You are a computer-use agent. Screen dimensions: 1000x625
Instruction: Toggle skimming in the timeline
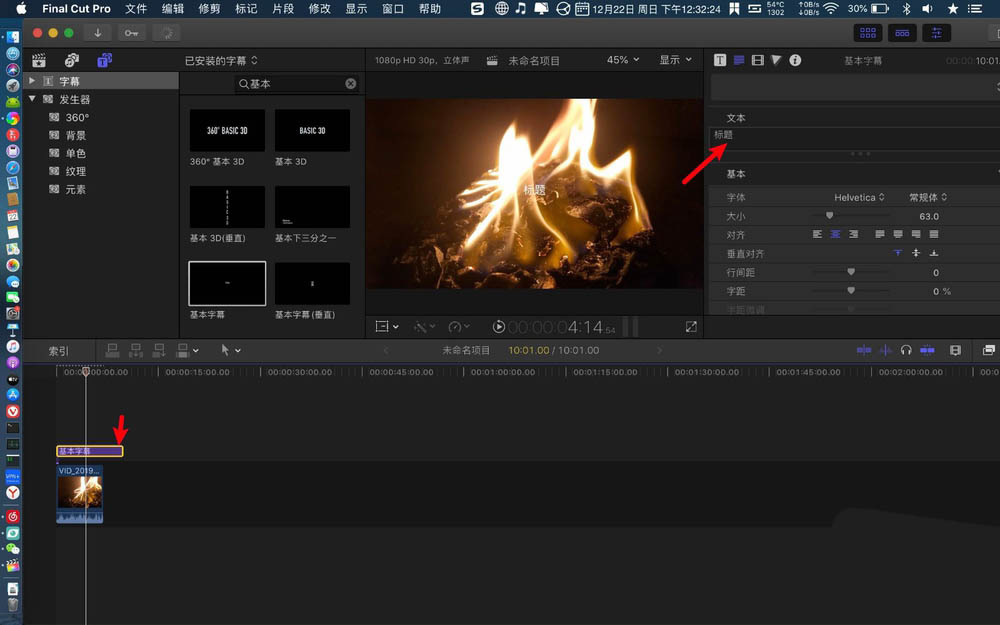coord(864,349)
